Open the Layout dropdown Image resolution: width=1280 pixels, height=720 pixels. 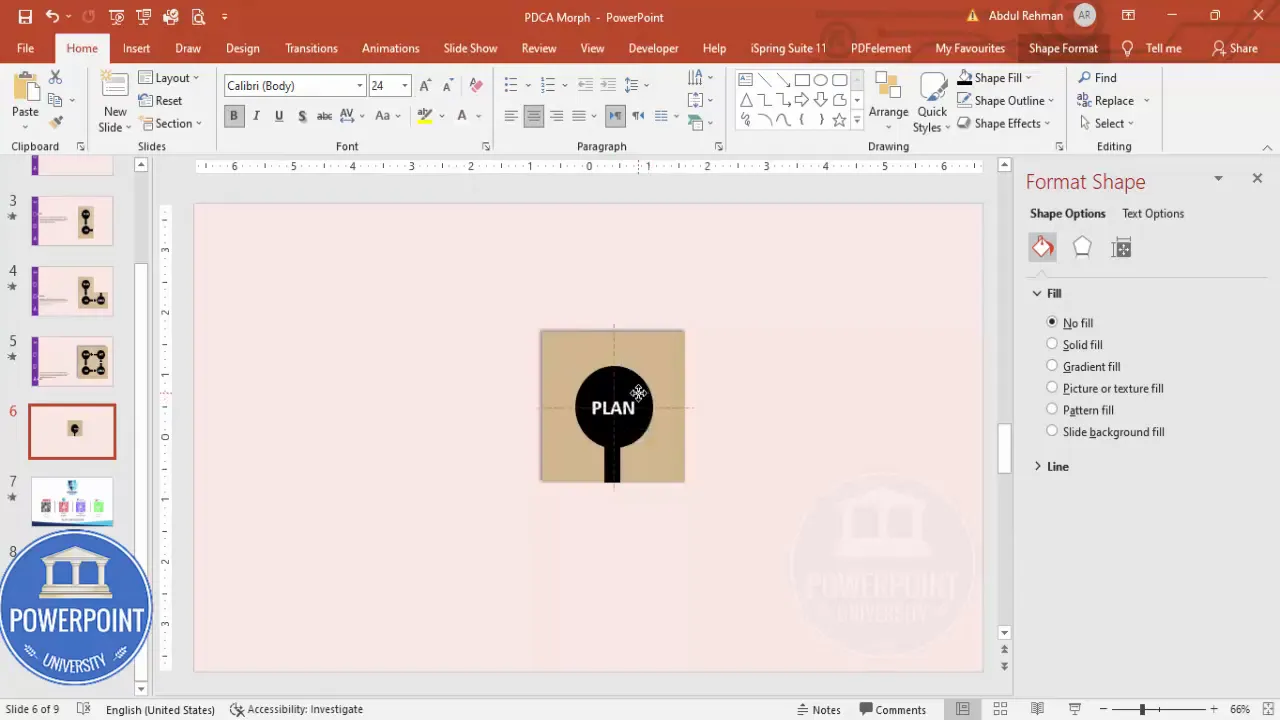point(168,77)
